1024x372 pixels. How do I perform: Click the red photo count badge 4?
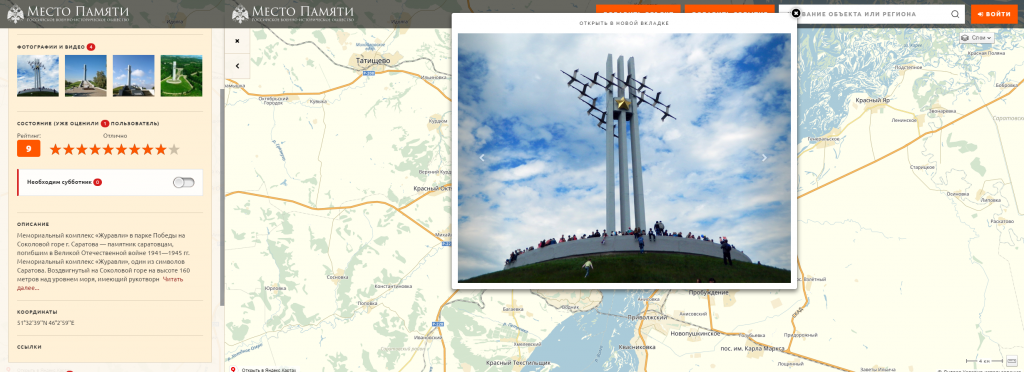pos(91,47)
